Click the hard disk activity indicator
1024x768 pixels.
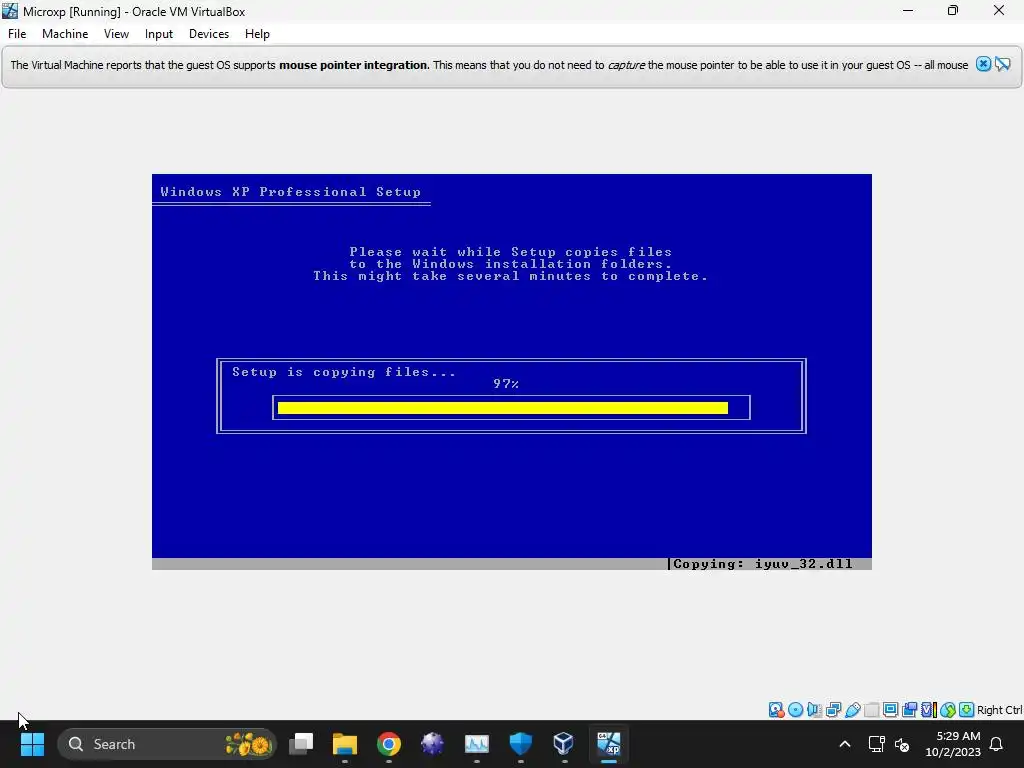(x=776, y=710)
